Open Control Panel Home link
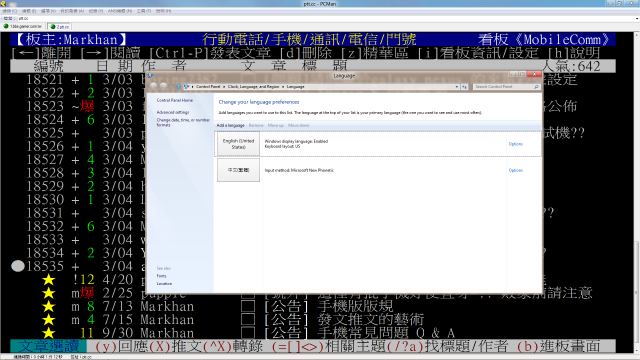The height and width of the screenshot is (360, 640). 175,100
